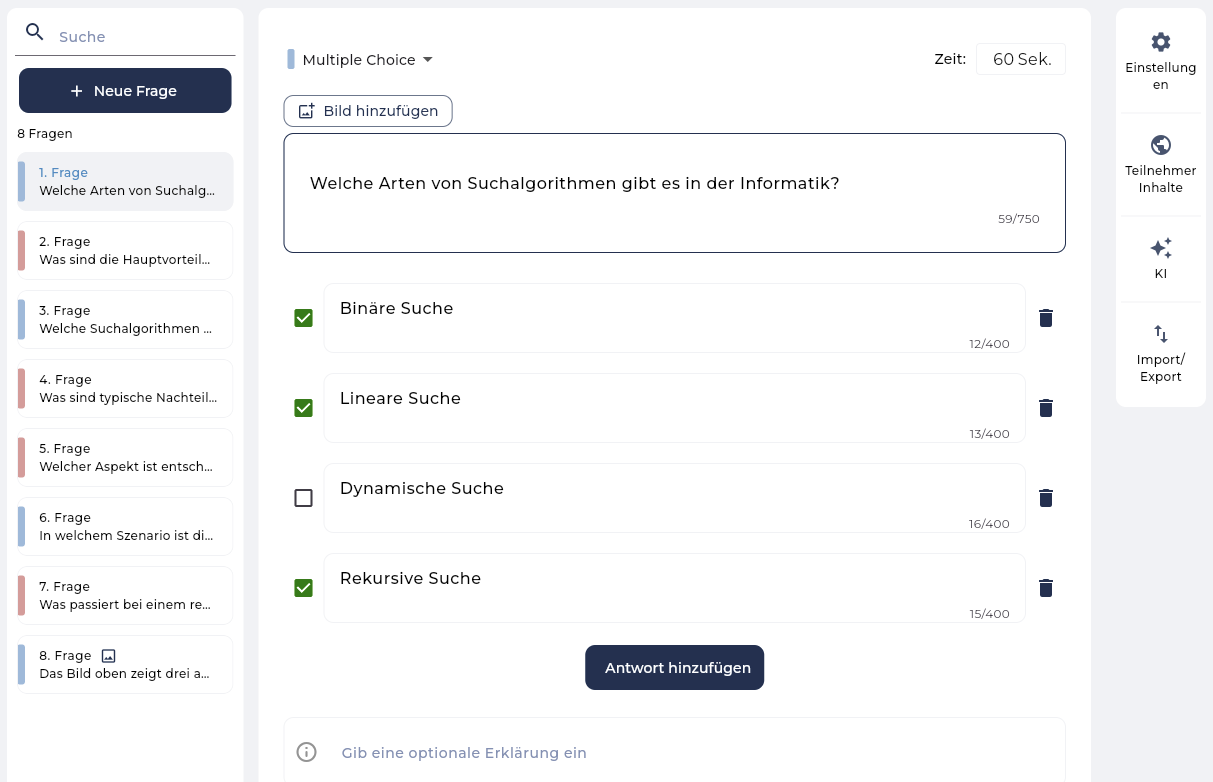Mark Dynamische Suche as correct
This screenshot has width=1213, height=782.
tap(303, 498)
